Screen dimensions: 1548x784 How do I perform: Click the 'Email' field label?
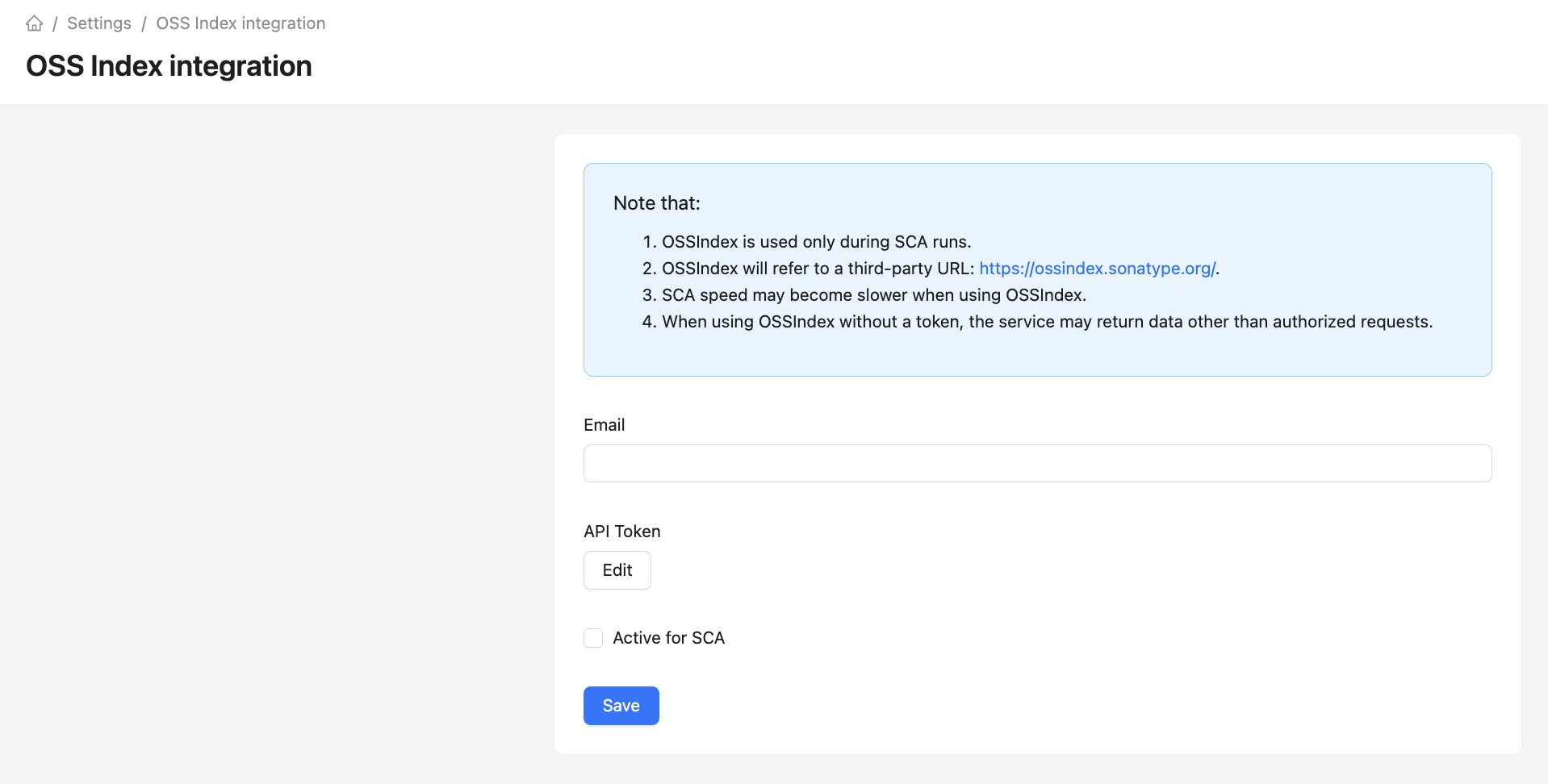[x=605, y=425]
